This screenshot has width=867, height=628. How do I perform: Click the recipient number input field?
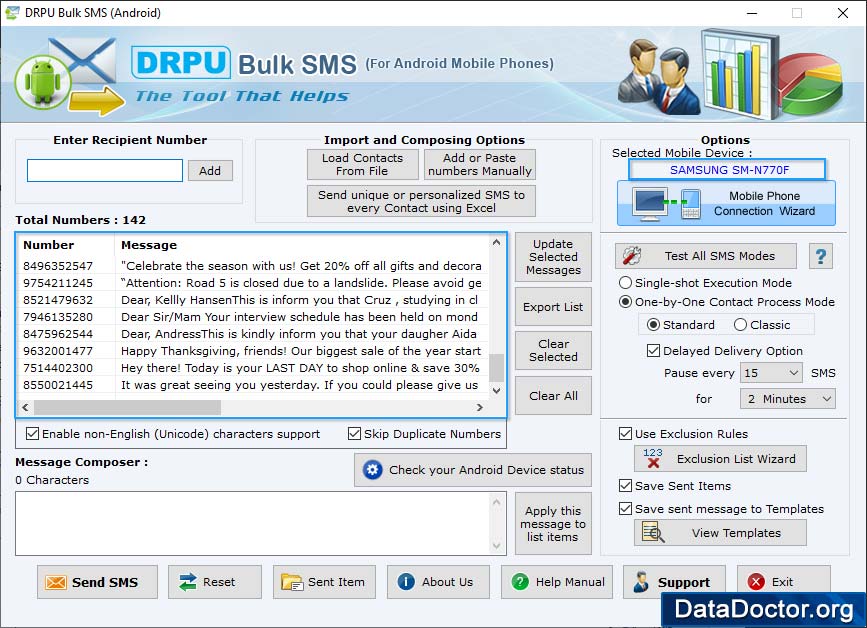click(105, 170)
